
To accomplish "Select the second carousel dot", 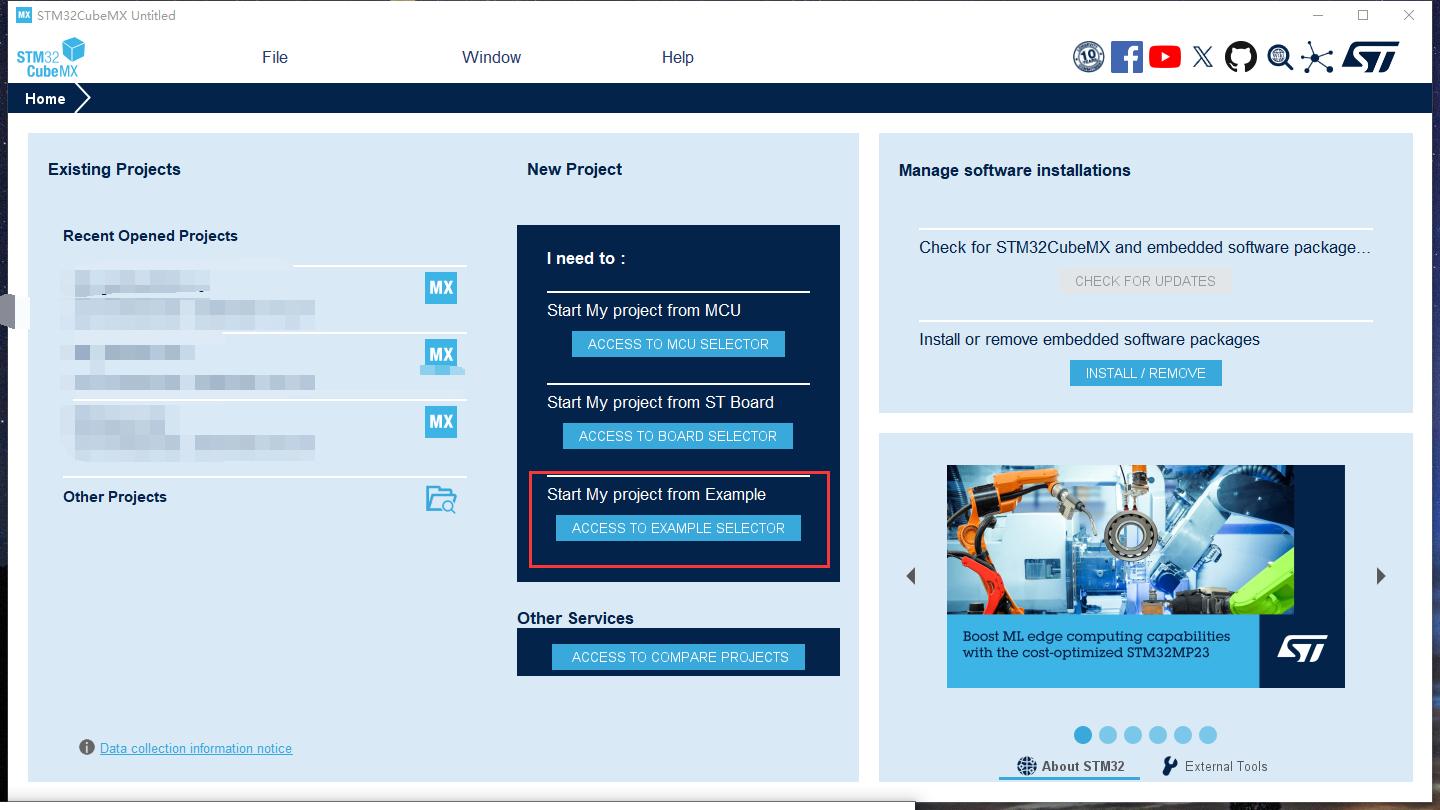I will click(x=1108, y=735).
